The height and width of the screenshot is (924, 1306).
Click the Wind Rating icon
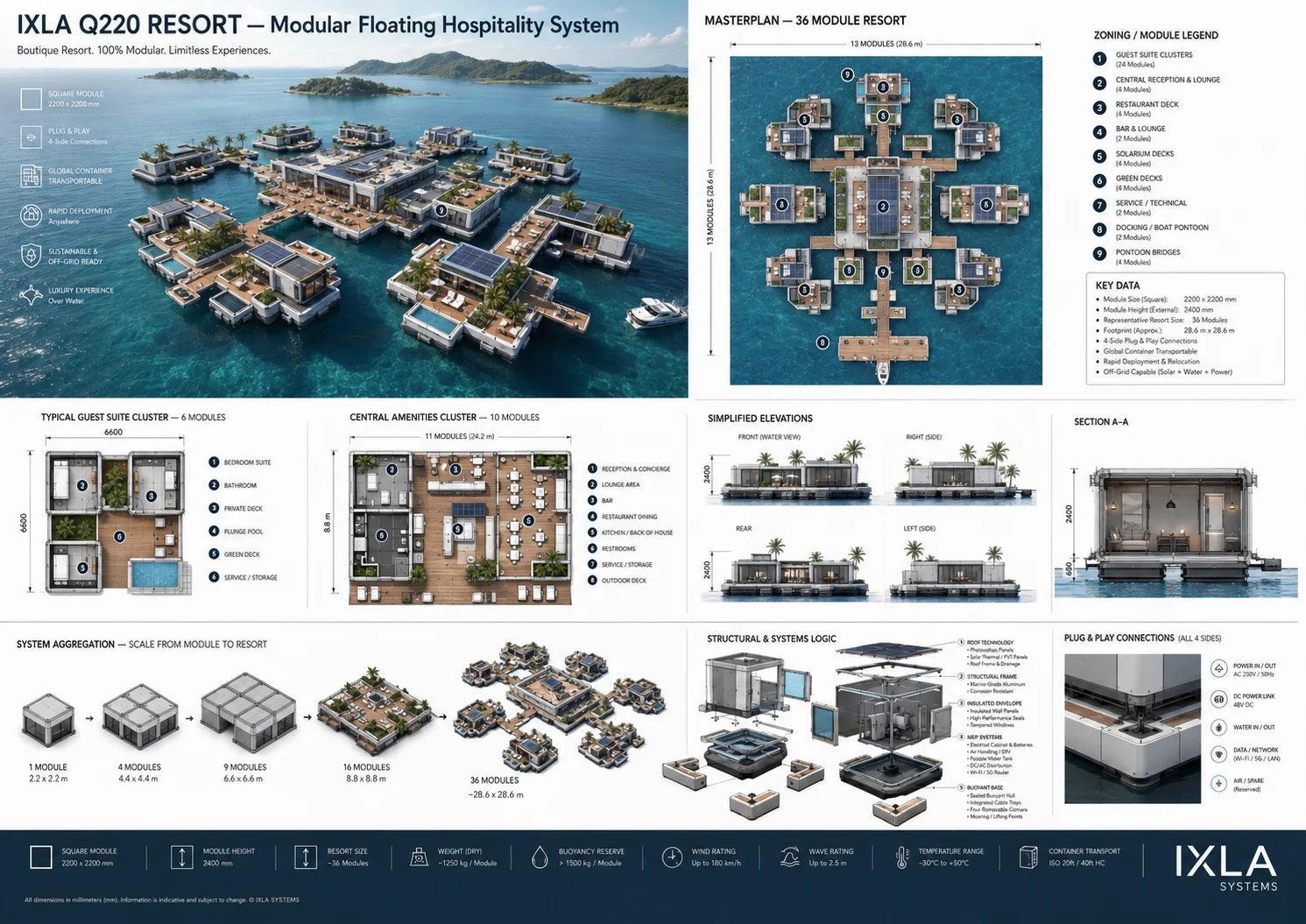[672, 857]
